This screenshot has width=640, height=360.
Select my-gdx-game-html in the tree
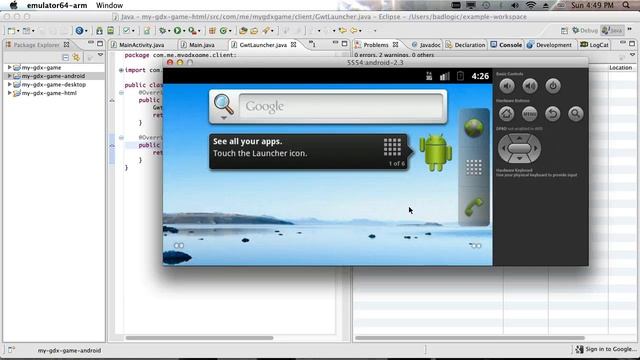click(49, 93)
